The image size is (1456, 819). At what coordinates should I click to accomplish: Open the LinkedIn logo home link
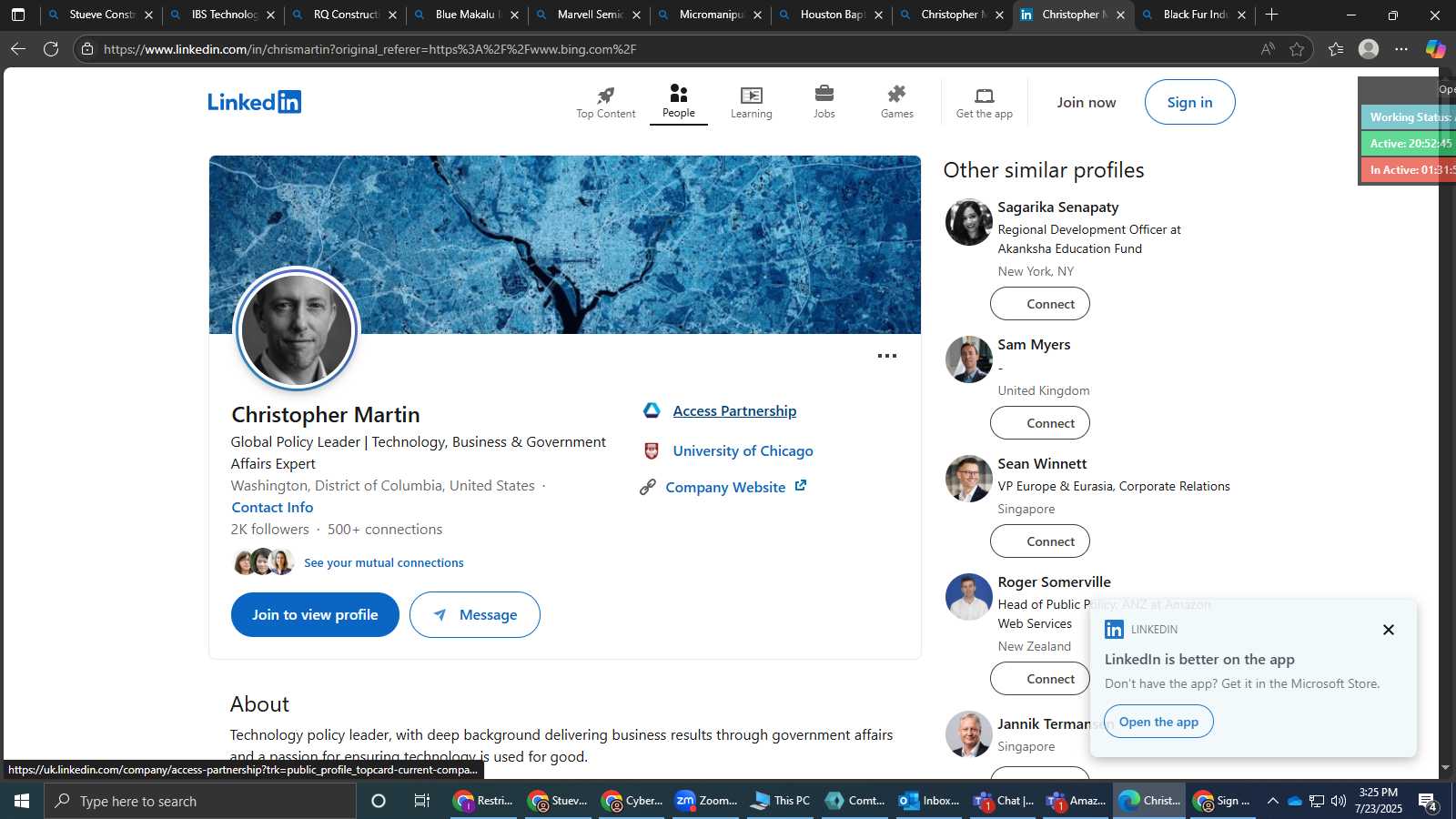pyautogui.click(x=254, y=102)
